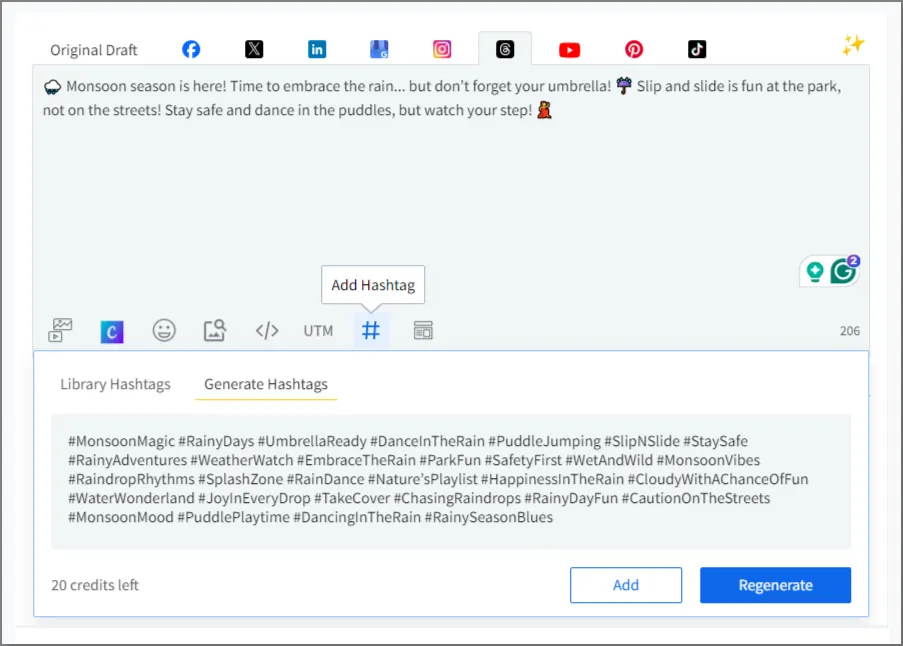The width and height of the screenshot is (903, 646).
Task: Switch to the Threads tab
Action: click(x=505, y=48)
